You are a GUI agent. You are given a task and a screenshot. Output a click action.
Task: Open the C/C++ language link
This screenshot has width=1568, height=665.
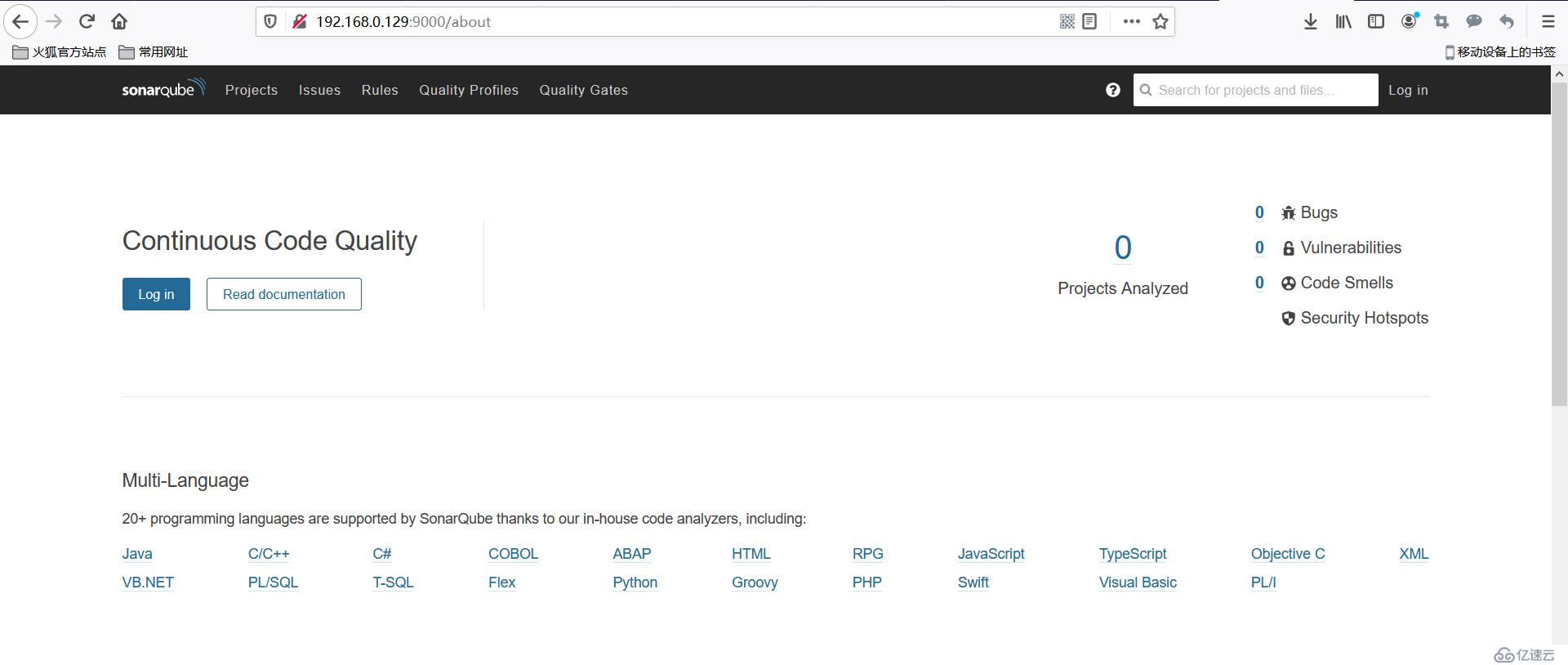269,554
